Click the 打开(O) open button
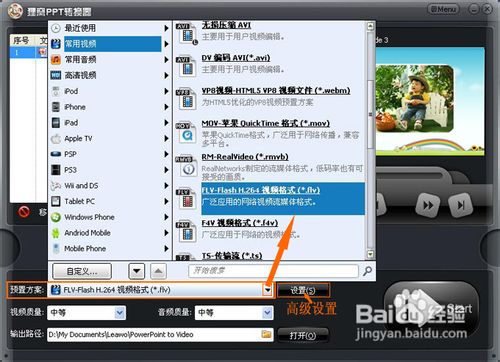Image resolution: width=500 pixels, height=362 pixels. point(303,335)
